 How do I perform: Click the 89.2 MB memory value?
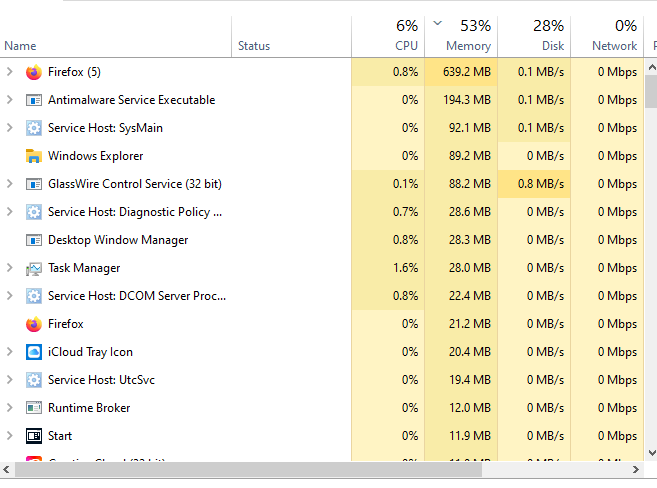point(470,156)
